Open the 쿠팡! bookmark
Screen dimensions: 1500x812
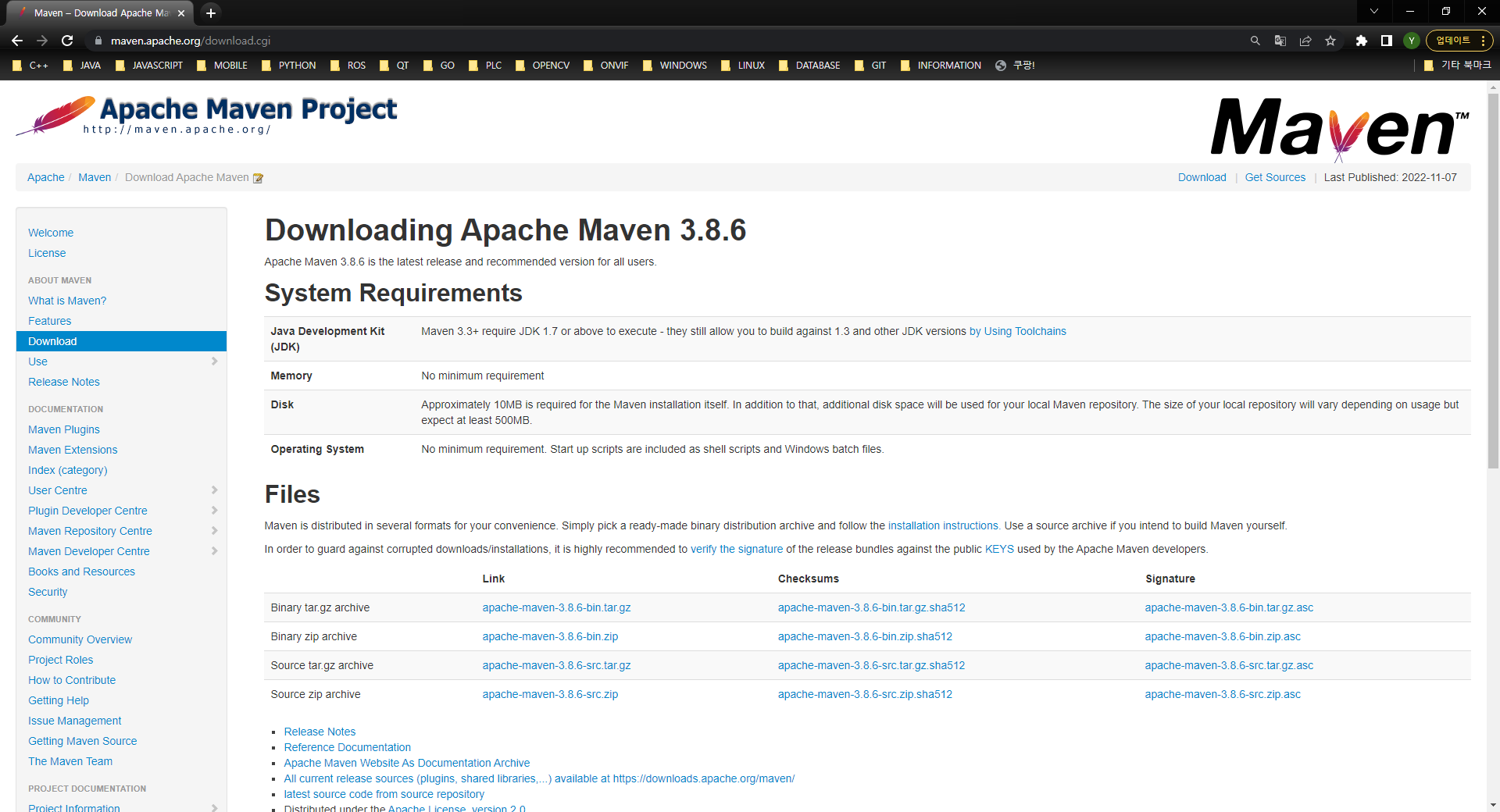tap(1015, 66)
